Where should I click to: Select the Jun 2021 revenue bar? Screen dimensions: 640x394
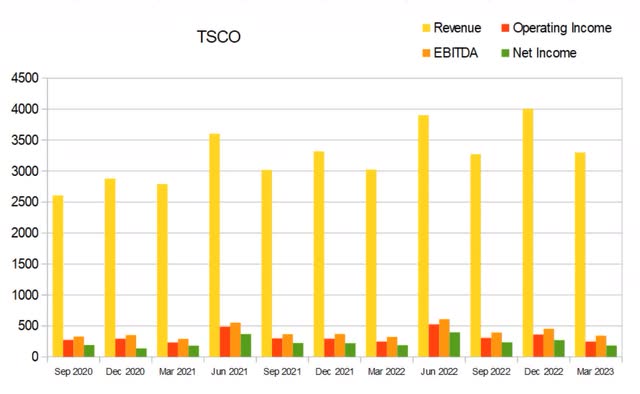[215, 245]
